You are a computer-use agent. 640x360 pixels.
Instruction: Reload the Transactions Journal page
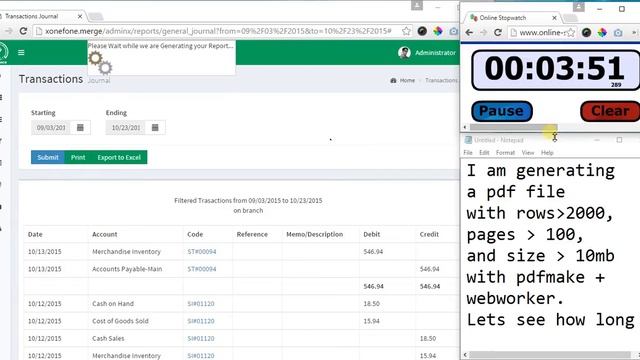[x=23, y=31]
